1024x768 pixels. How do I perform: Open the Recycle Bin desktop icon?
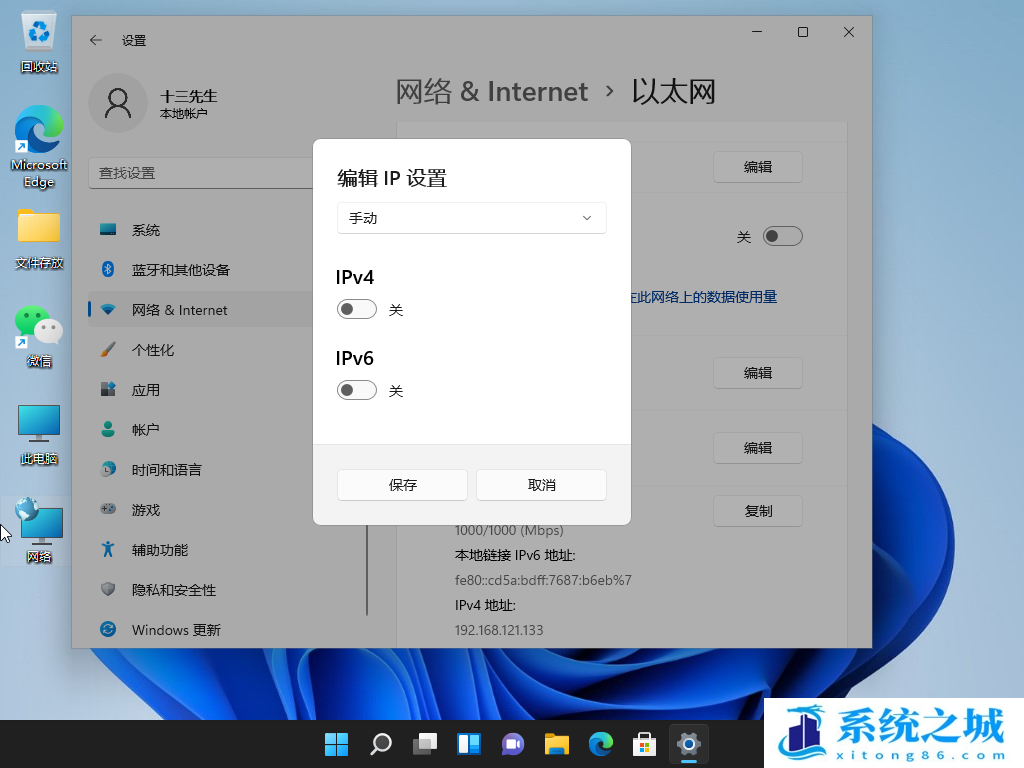click(x=39, y=41)
